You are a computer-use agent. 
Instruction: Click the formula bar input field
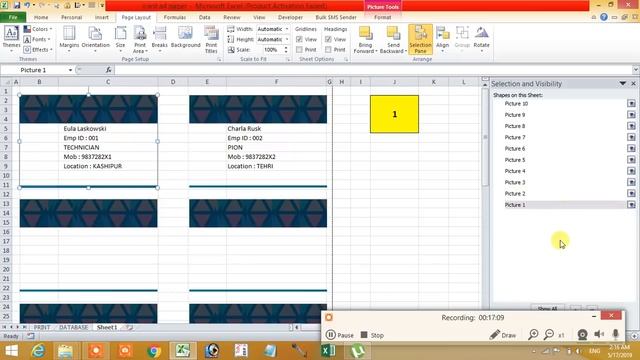tap(373, 70)
